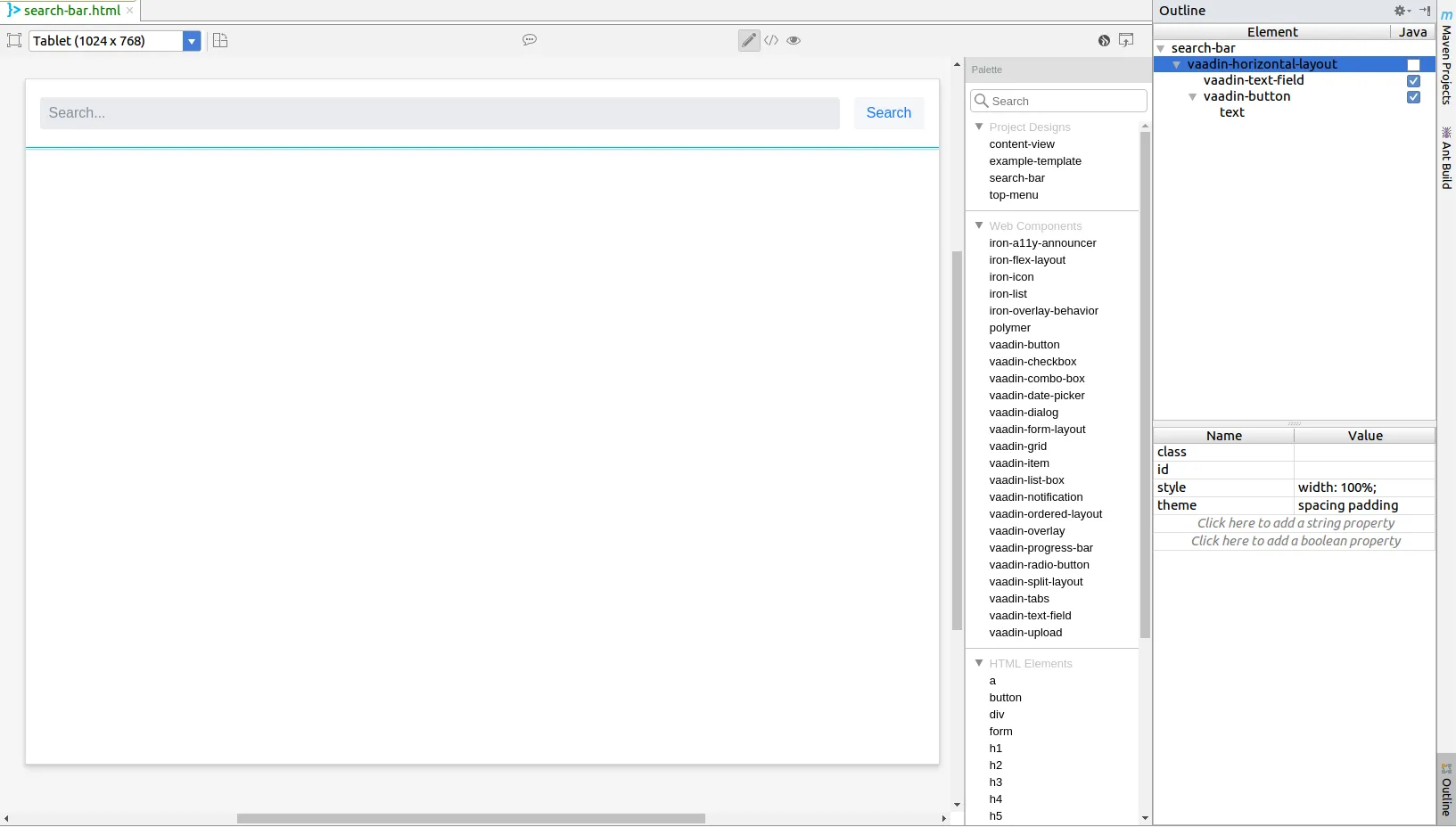Open the Maven Projects sidebar tab

[1447, 59]
